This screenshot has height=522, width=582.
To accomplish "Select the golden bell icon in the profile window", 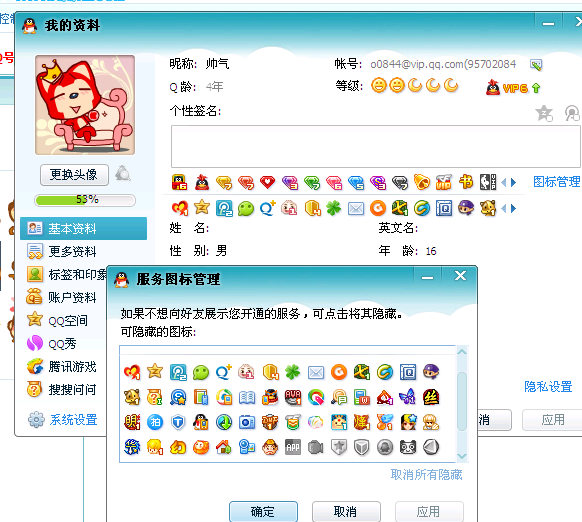I will pyautogui.click(x=422, y=182).
